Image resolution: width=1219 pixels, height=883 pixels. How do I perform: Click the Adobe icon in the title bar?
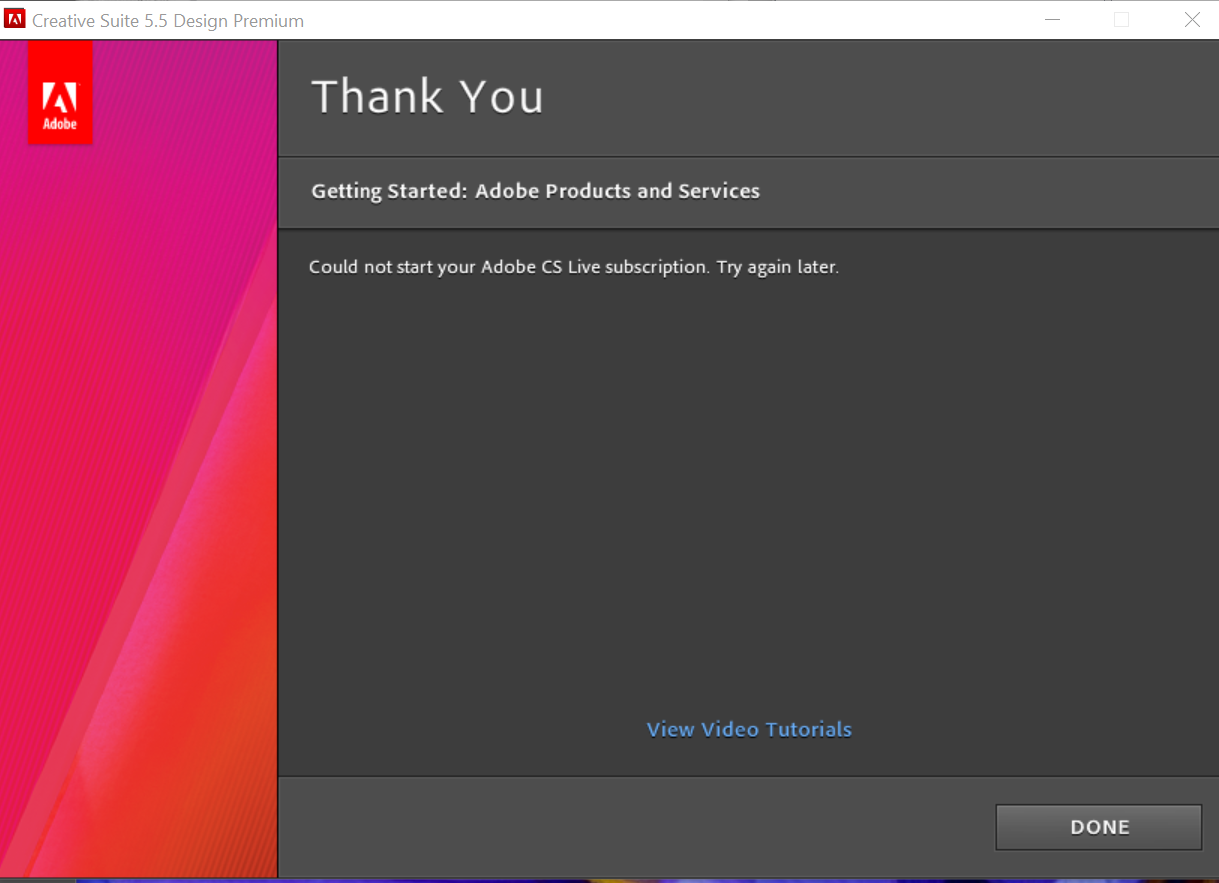pyautogui.click(x=14, y=19)
